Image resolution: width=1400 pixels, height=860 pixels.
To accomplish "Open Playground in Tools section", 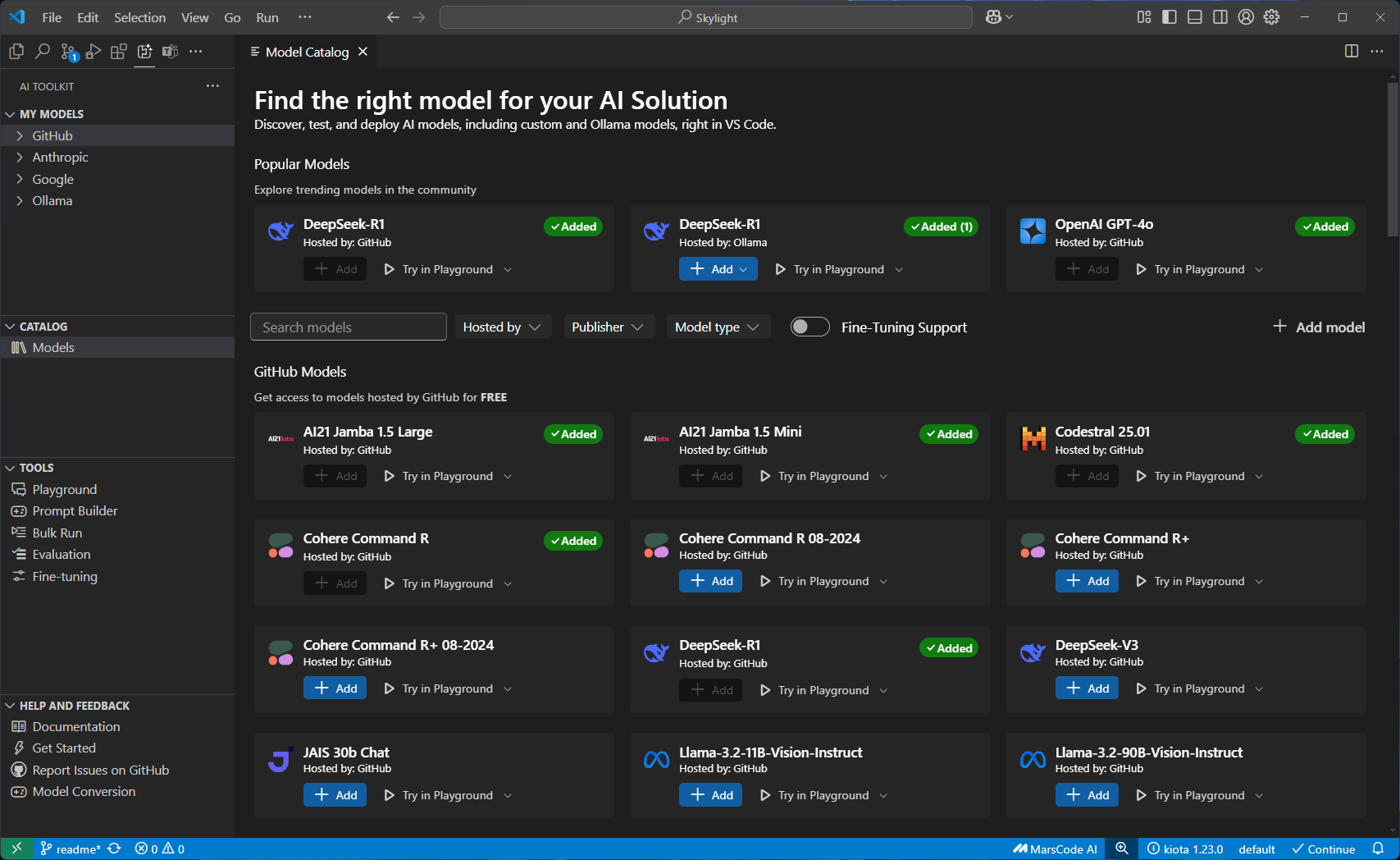I will [64, 489].
